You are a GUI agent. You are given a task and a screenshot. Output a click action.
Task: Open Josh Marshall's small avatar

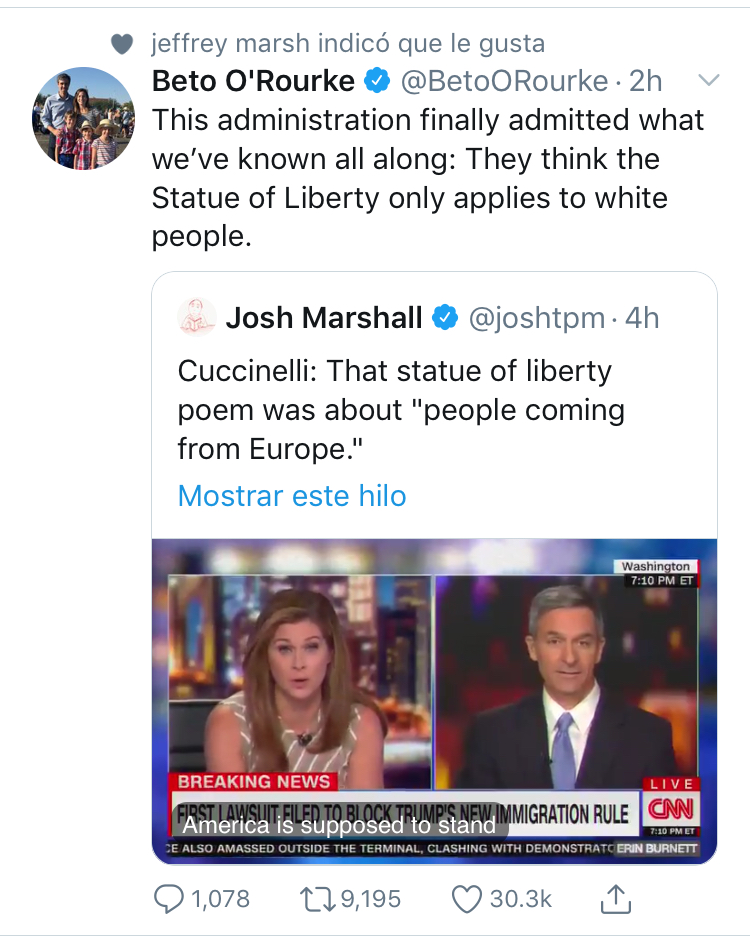coord(197,317)
